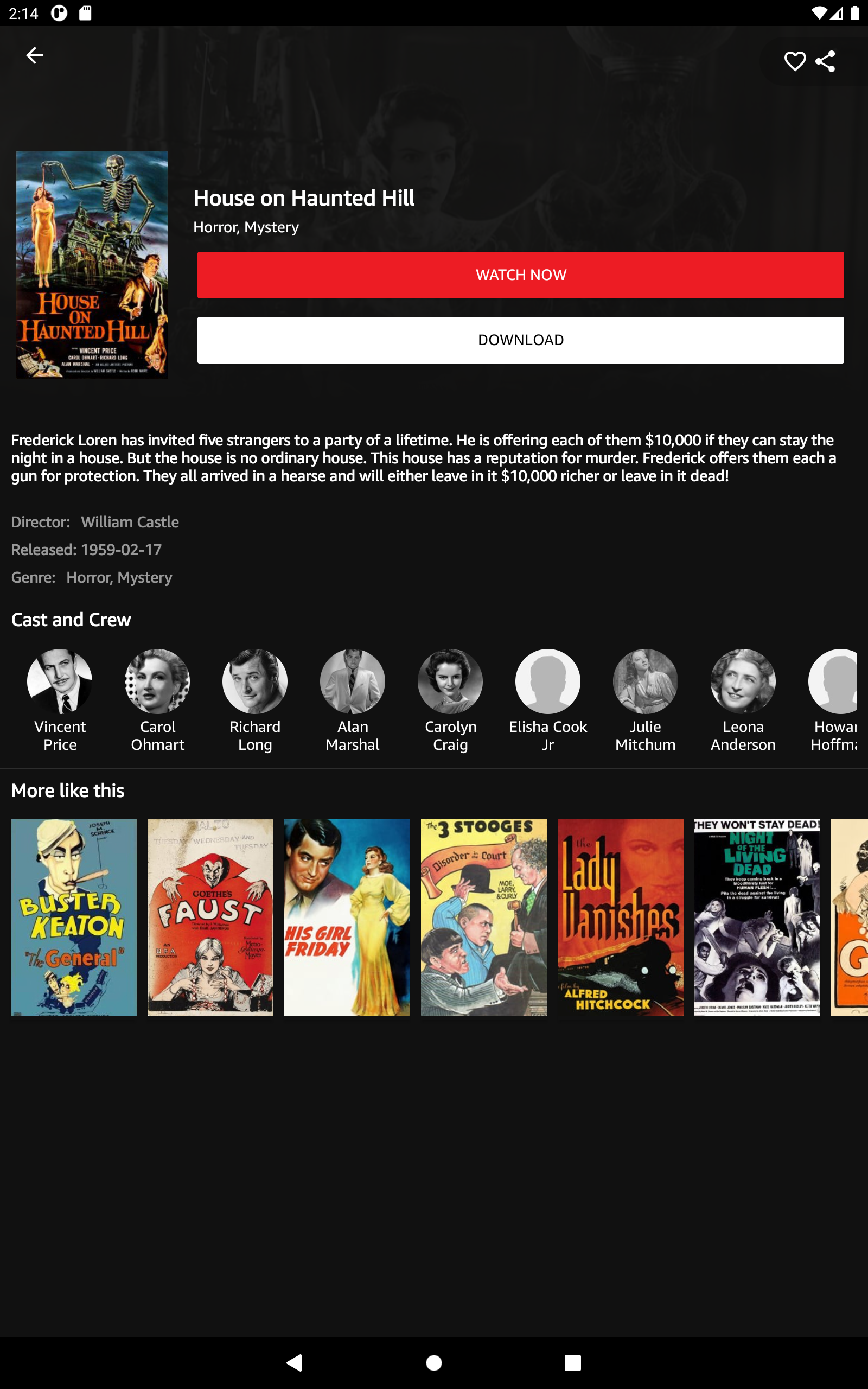Image resolution: width=868 pixels, height=1389 pixels.
Task: Open The Lady Vanishes poster
Action: tap(620, 917)
